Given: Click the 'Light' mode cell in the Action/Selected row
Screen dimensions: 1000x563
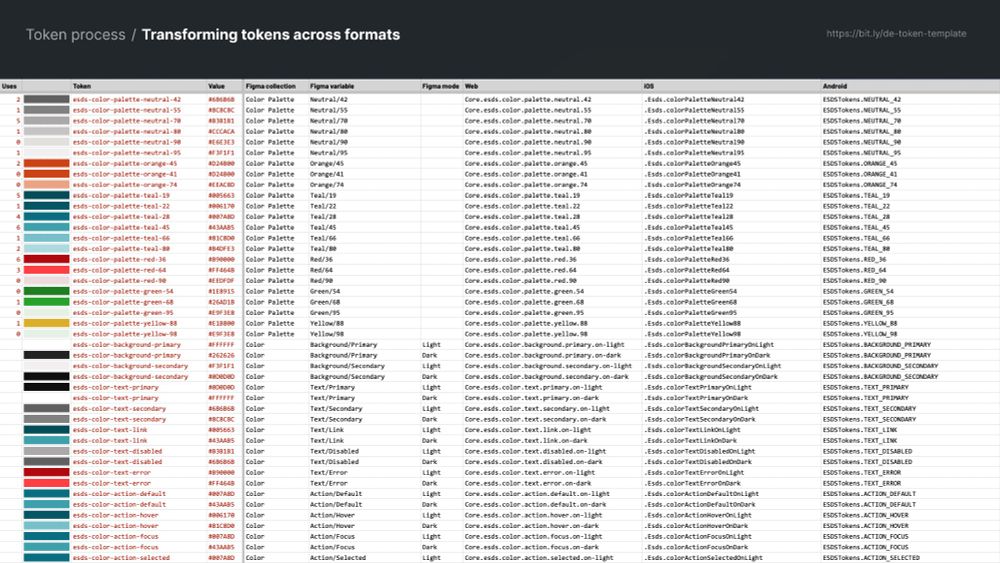Looking at the screenshot, I should pyautogui.click(x=431, y=558).
